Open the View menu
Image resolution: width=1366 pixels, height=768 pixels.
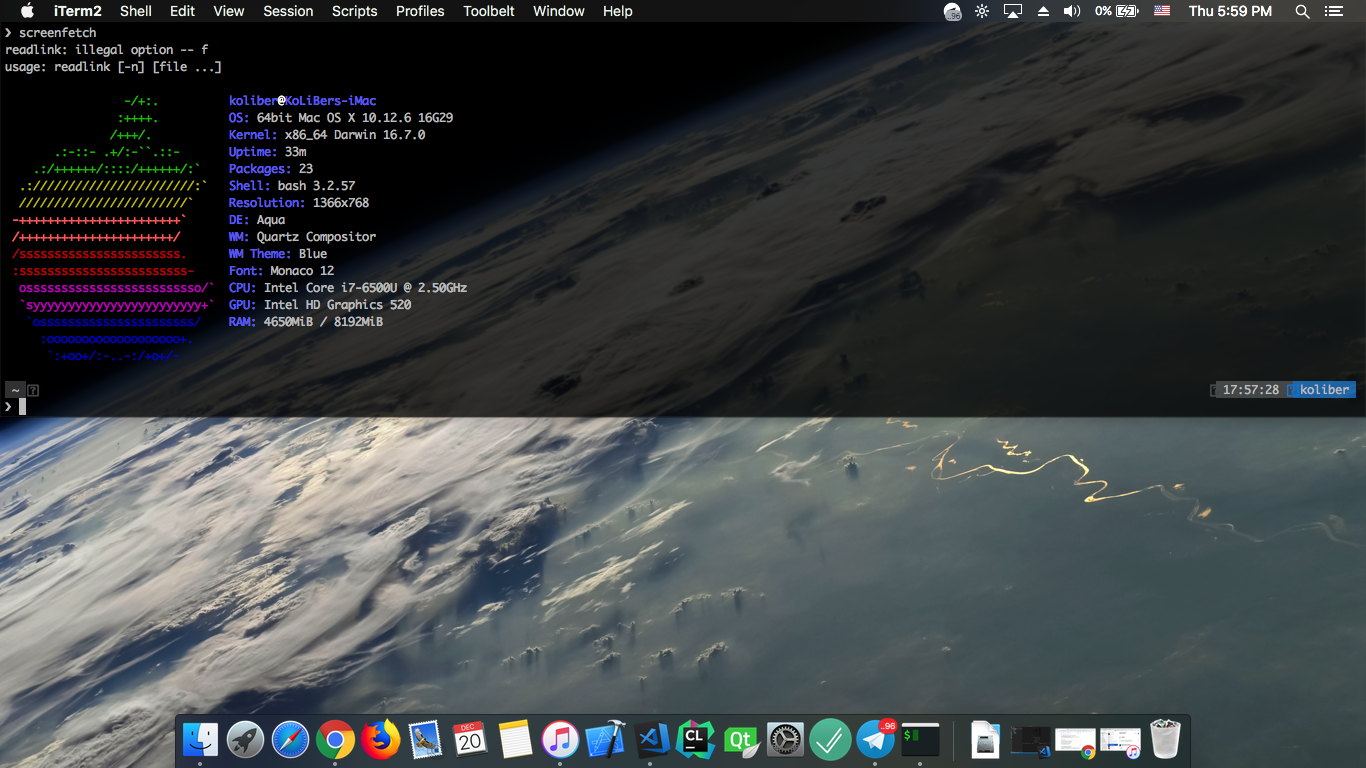coord(229,11)
